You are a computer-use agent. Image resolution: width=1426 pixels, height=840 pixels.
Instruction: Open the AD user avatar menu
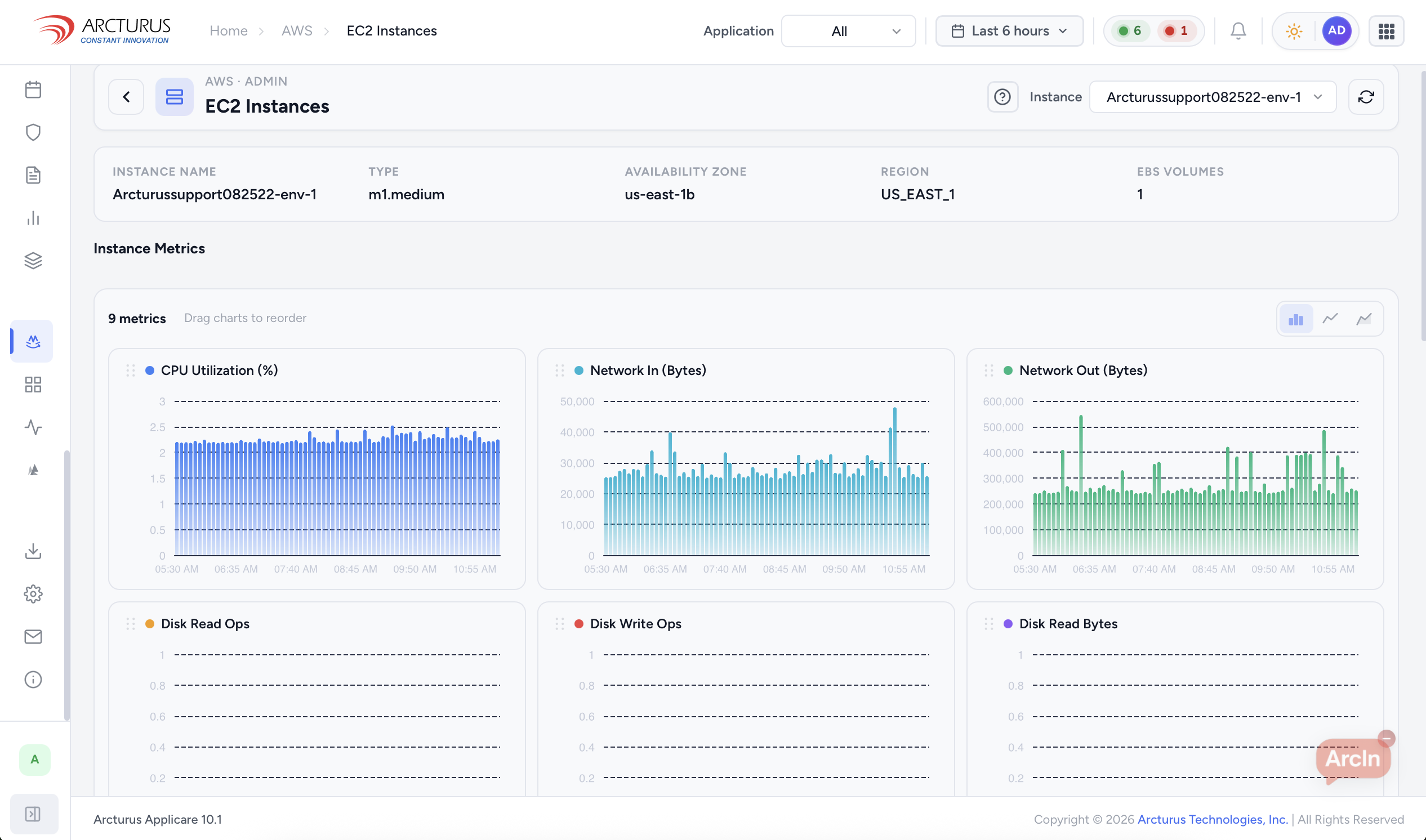[x=1336, y=30]
